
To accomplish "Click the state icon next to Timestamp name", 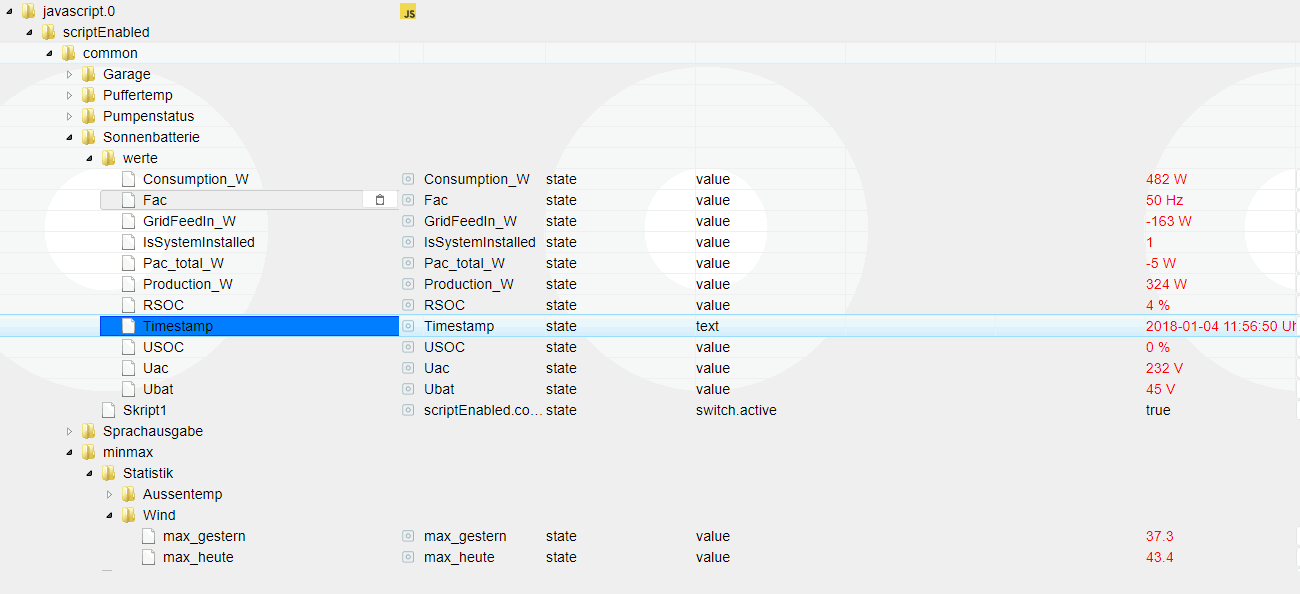I will [x=408, y=326].
